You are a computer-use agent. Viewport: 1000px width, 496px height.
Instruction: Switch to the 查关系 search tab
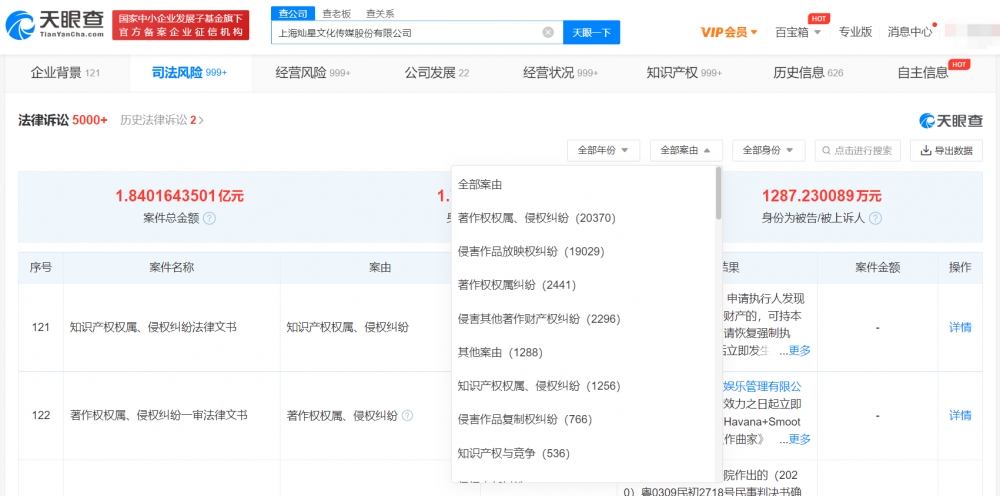(380, 13)
